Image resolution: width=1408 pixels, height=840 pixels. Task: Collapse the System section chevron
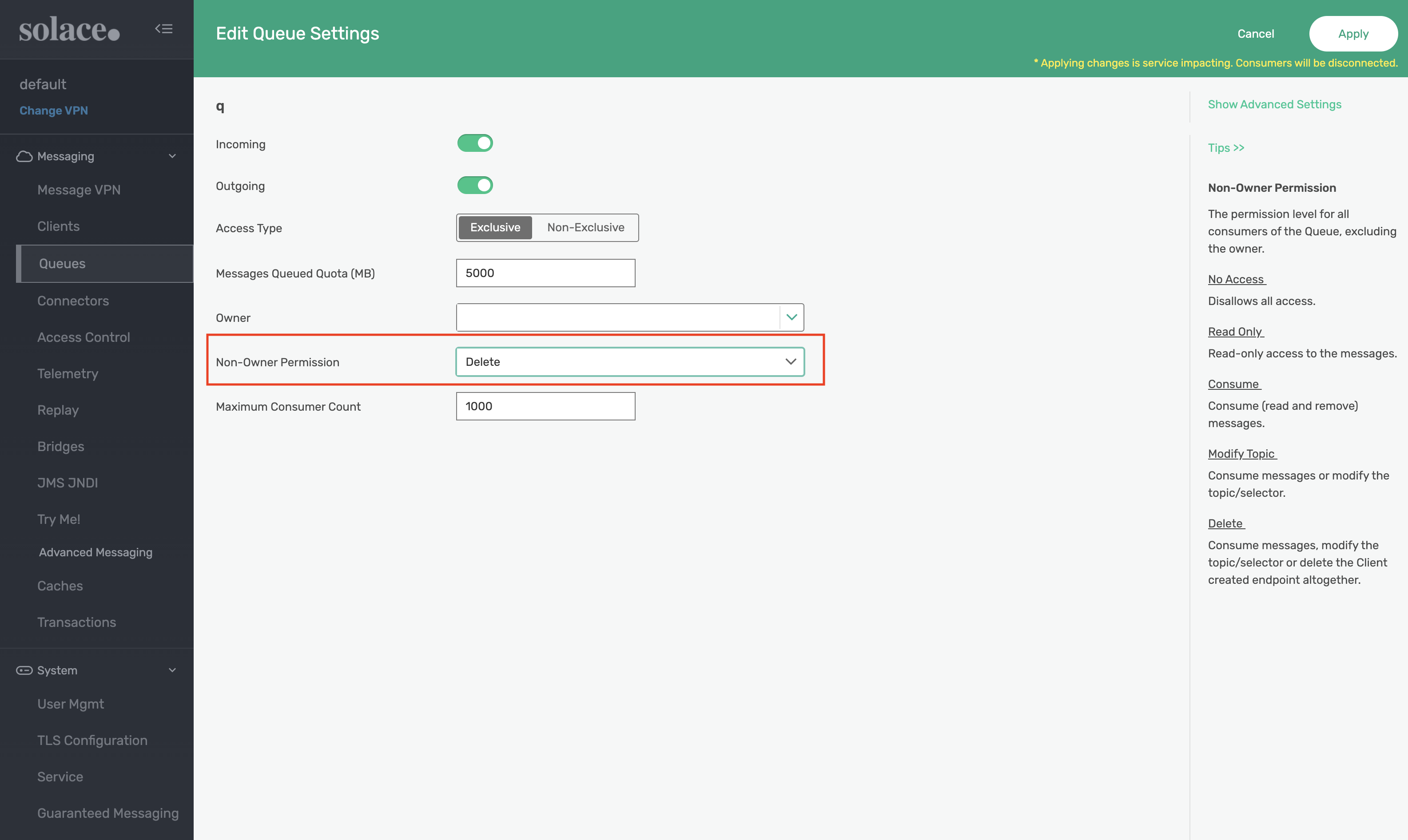click(173, 670)
